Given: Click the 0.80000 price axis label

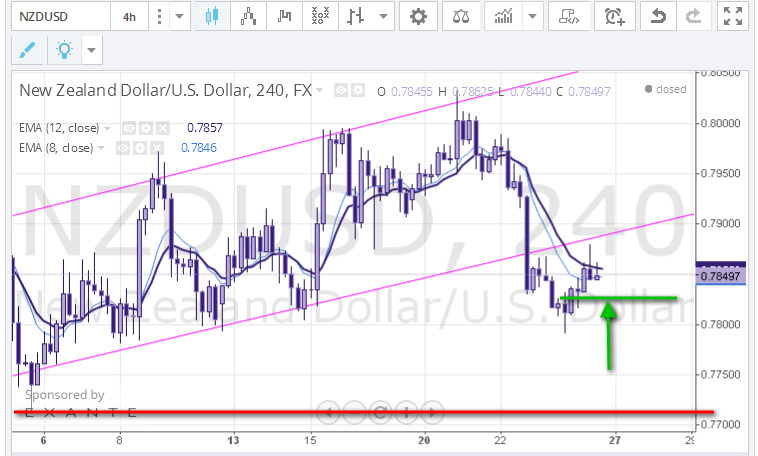Looking at the screenshot, I should click(721, 123).
